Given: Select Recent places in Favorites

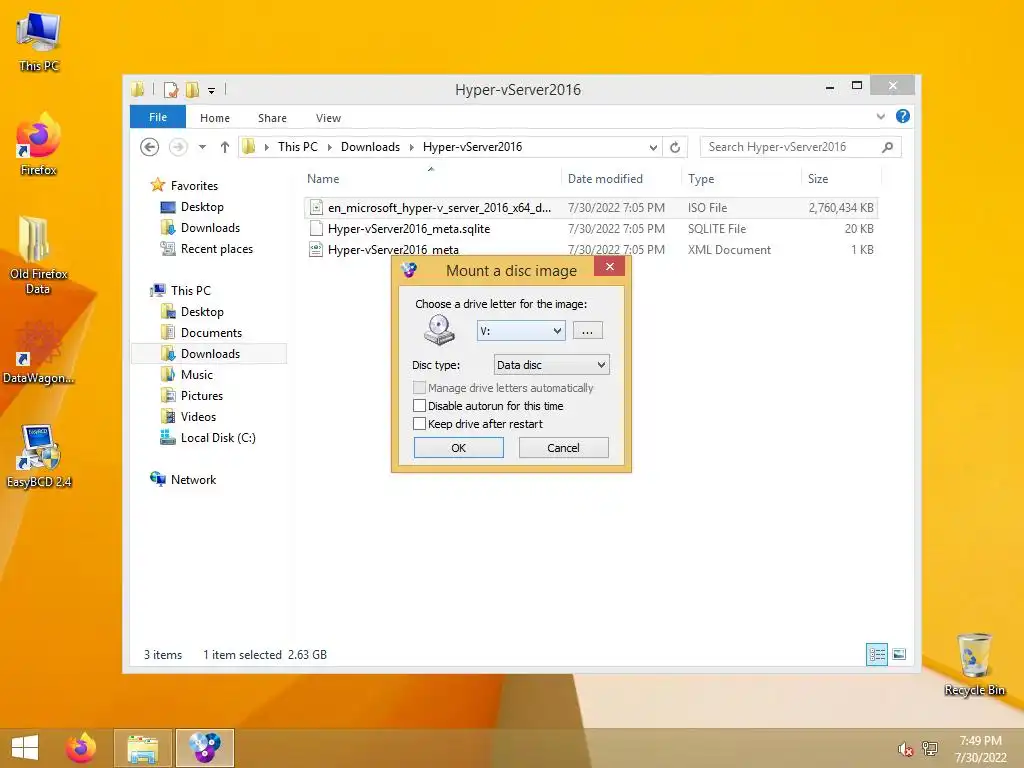Looking at the screenshot, I should pos(216,249).
